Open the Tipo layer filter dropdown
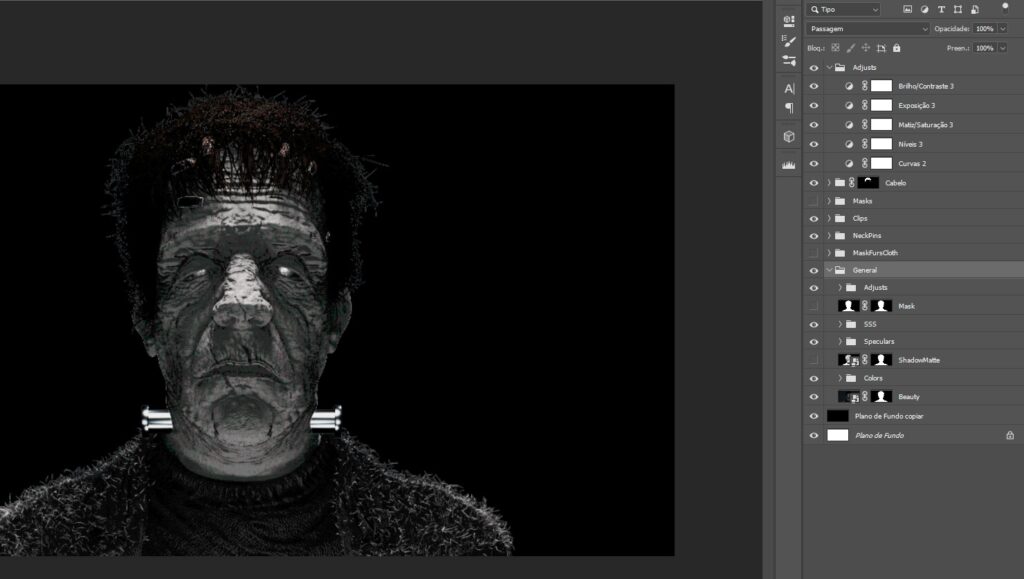Viewport: 1024px width, 579px height. point(845,9)
